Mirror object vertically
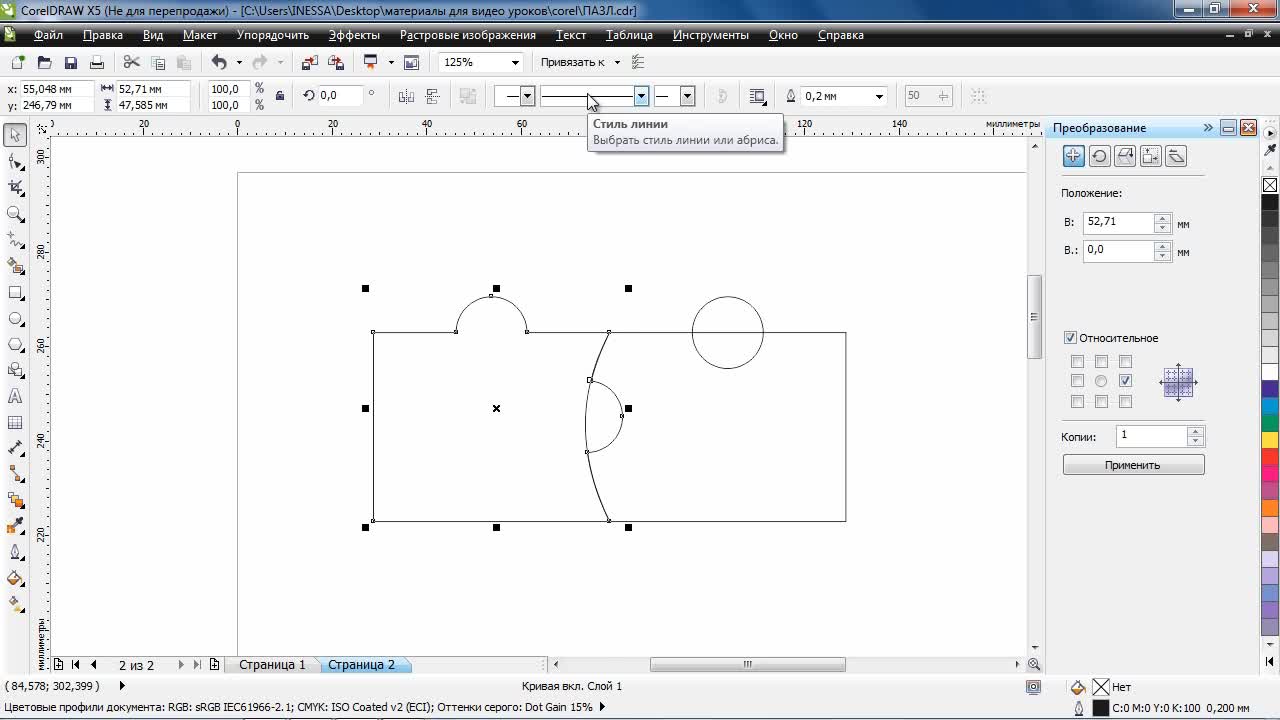The width and height of the screenshot is (1280, 720). [432, 96]
